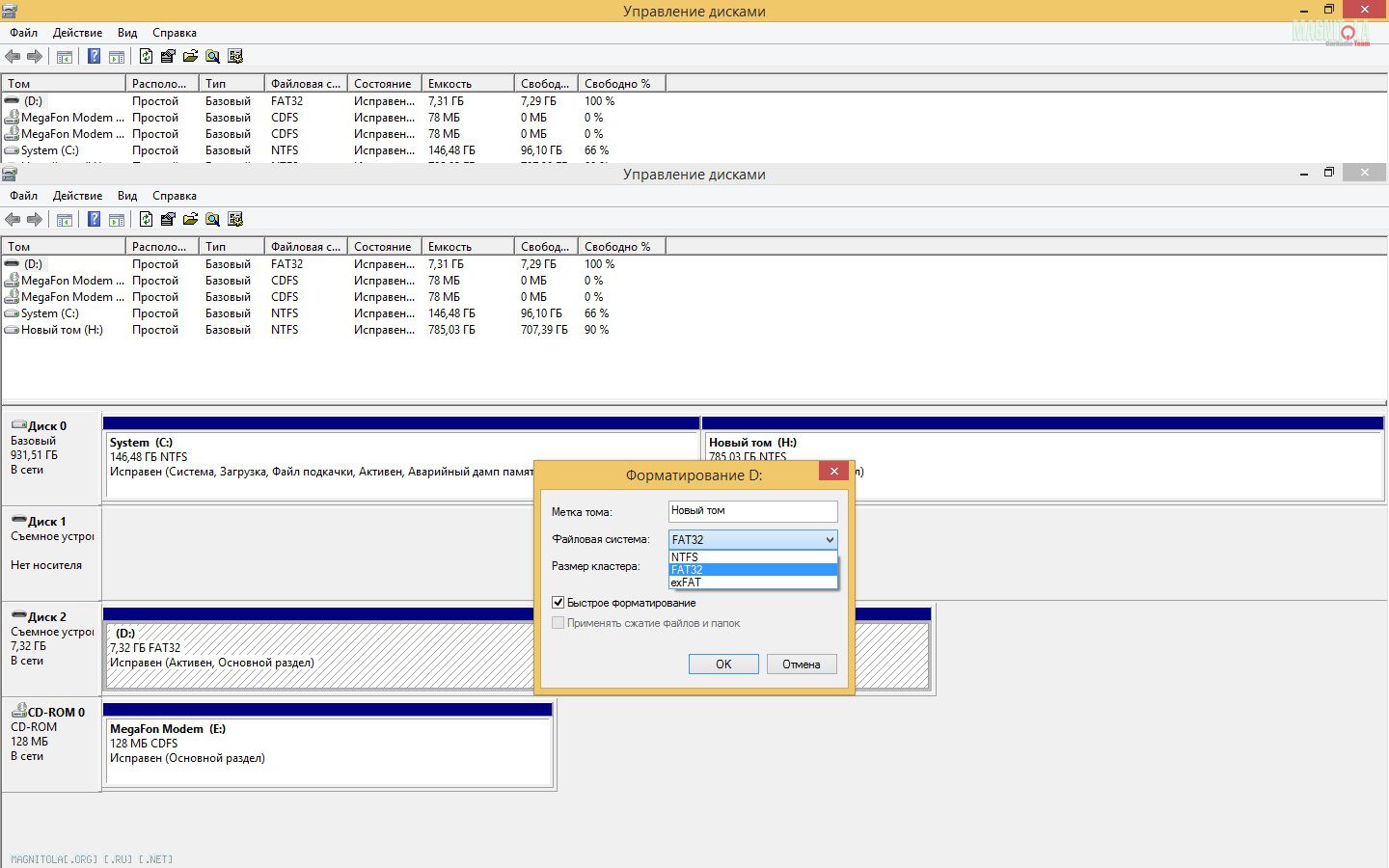Image resolution: width=1389 pixels, height=868 pixels.
Task: Open Файл menu in upper window
Action: click(23, 33)
